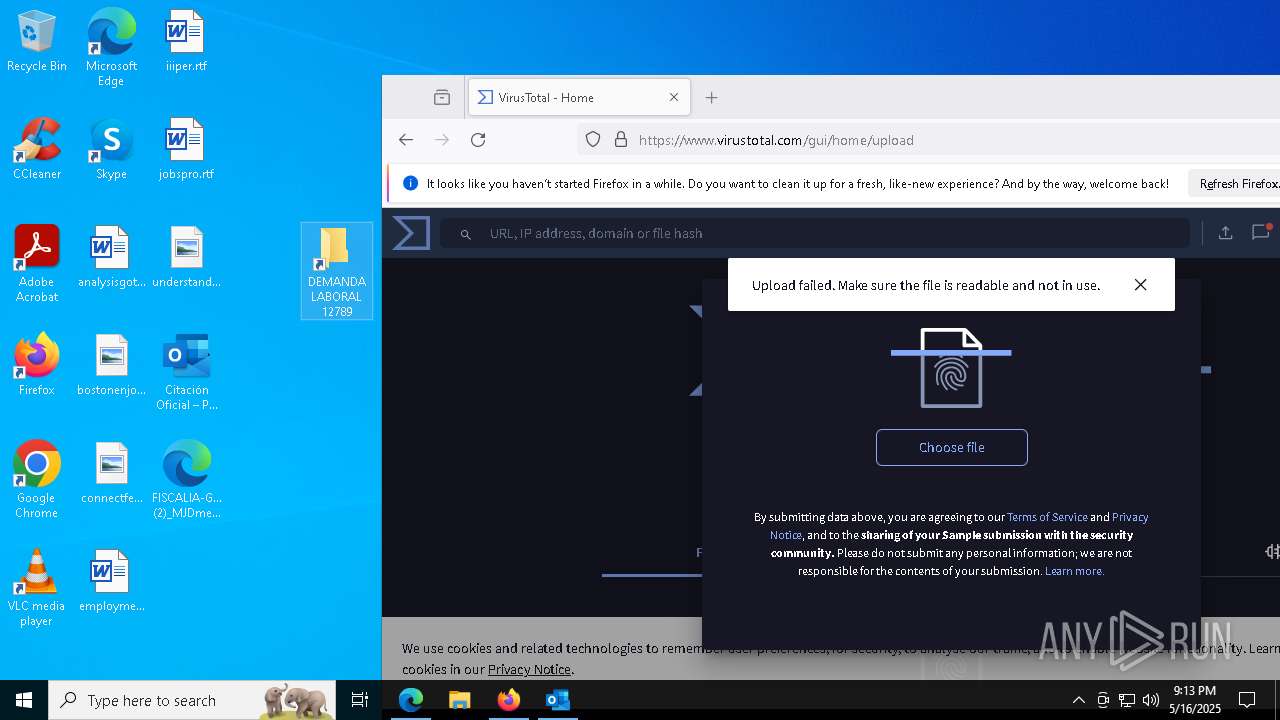Viewport: 1280px width, 720px height.
Task: Go back using Firefox back arrow
Action: tap(405, 140)
